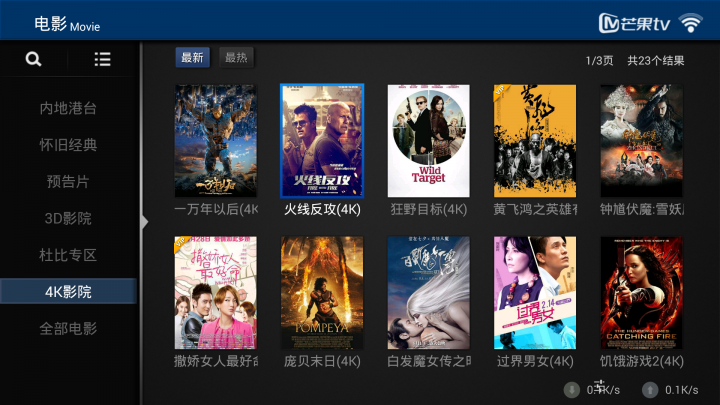Screen dimensions: 720x405
Task: Select 怀旧经典 category in sidebar
Action: [x=68, y=145]
